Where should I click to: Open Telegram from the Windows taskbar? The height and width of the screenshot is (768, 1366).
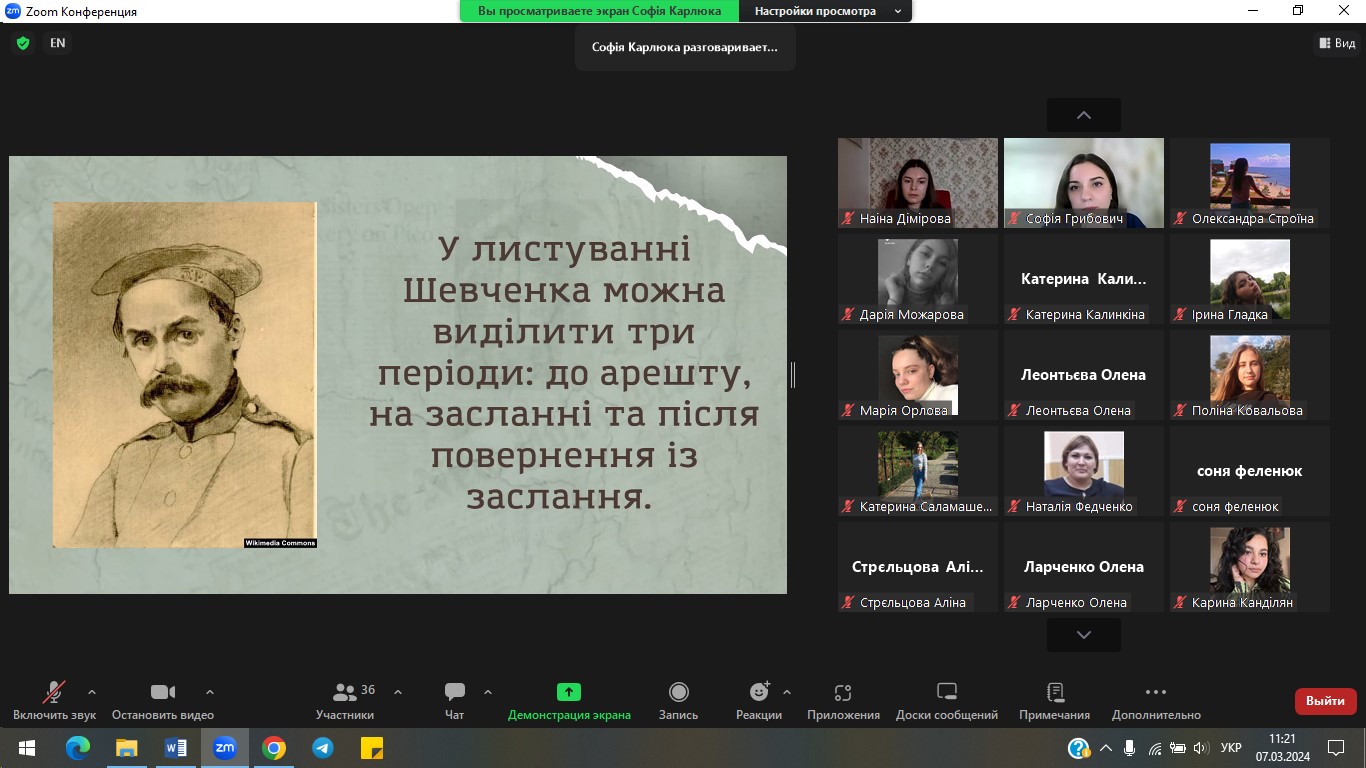[x=322, y=748]
